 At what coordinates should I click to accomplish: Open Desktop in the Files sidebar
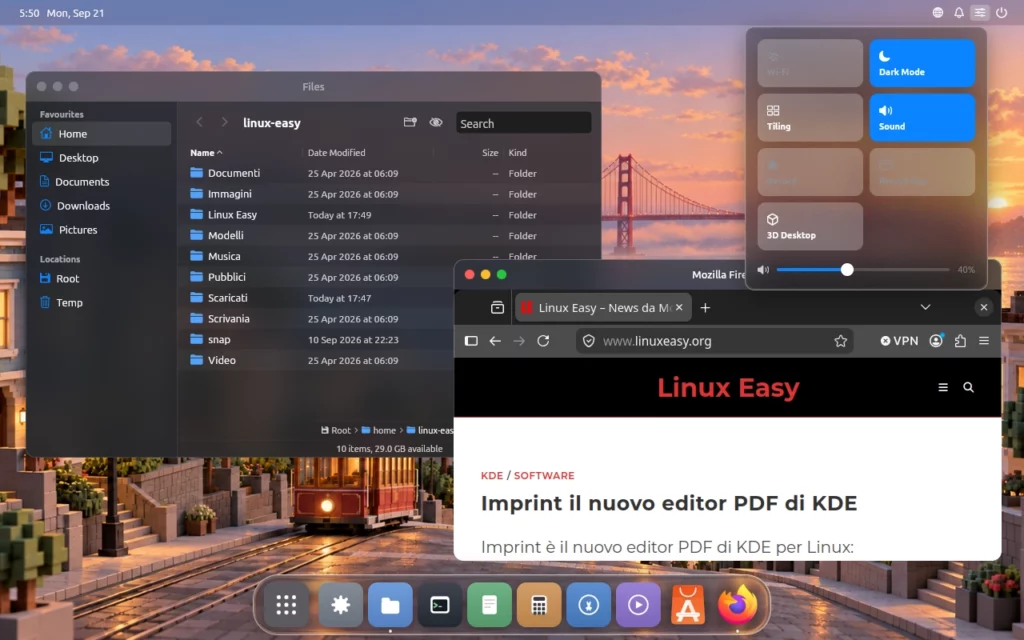[102, 158]
